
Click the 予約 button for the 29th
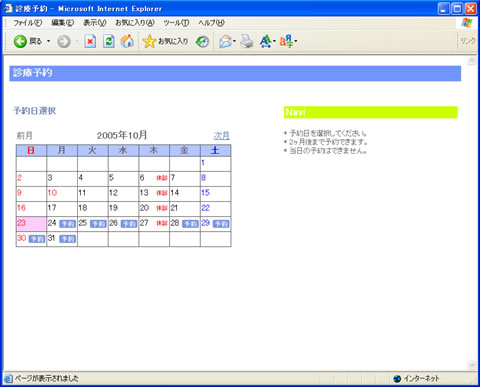click(221, 224)
